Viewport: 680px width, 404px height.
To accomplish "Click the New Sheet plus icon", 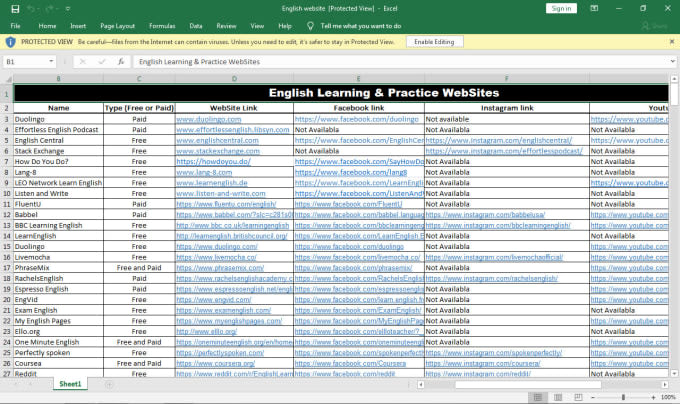I will click(x=109, y=384).
